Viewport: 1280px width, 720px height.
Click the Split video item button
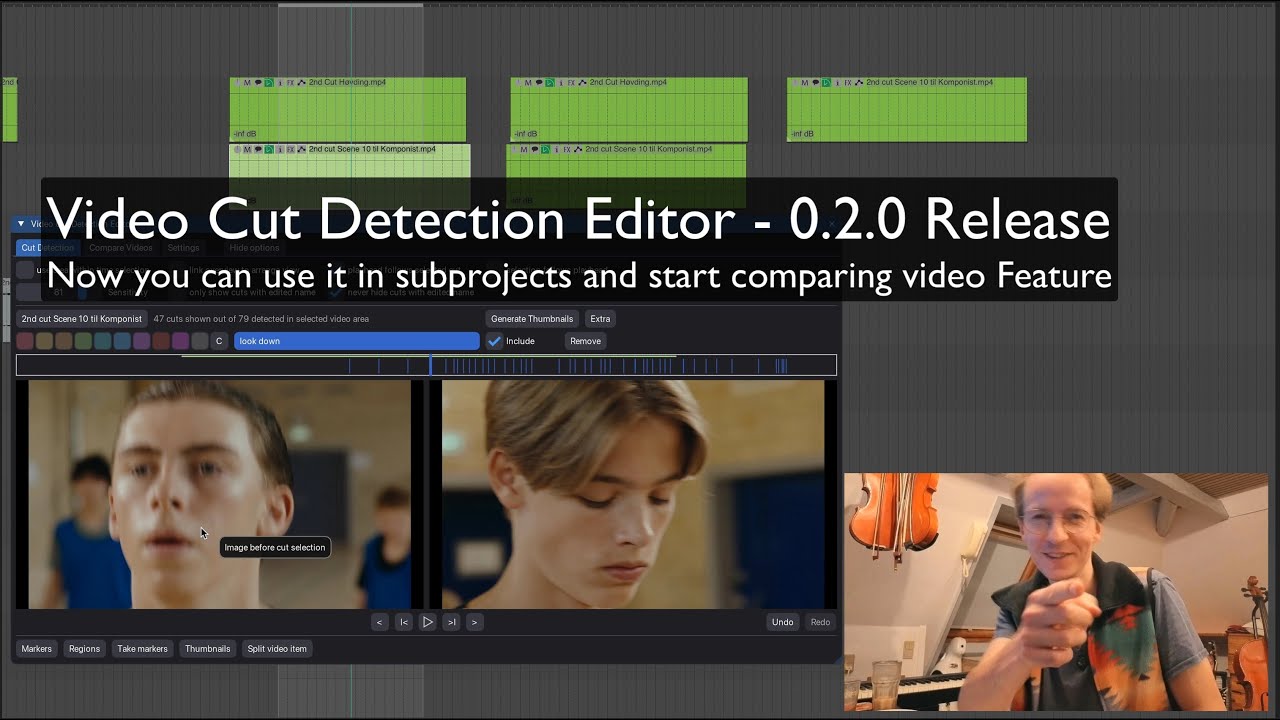point(277,649)
